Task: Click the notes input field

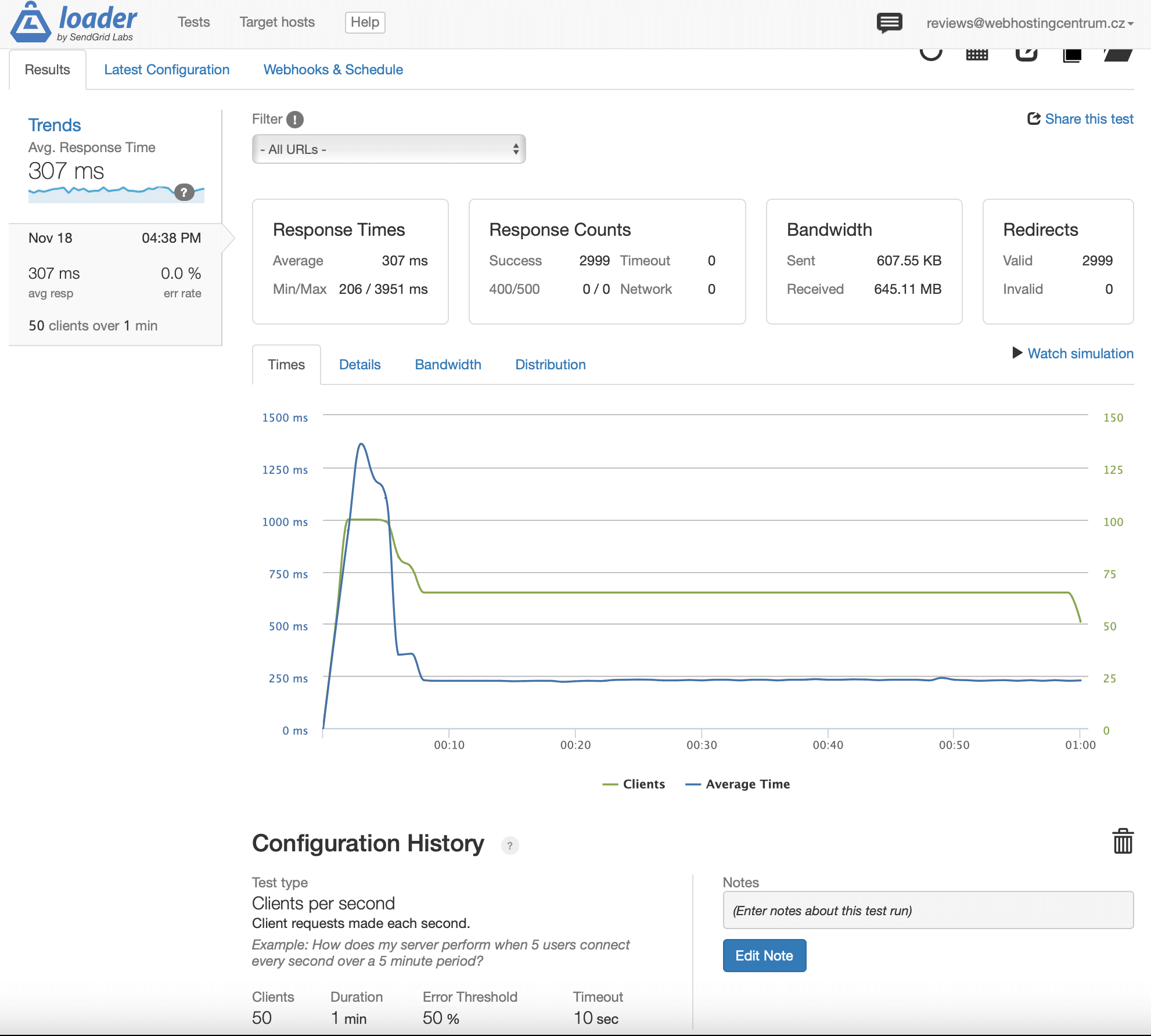Action: tap(927, 911)
